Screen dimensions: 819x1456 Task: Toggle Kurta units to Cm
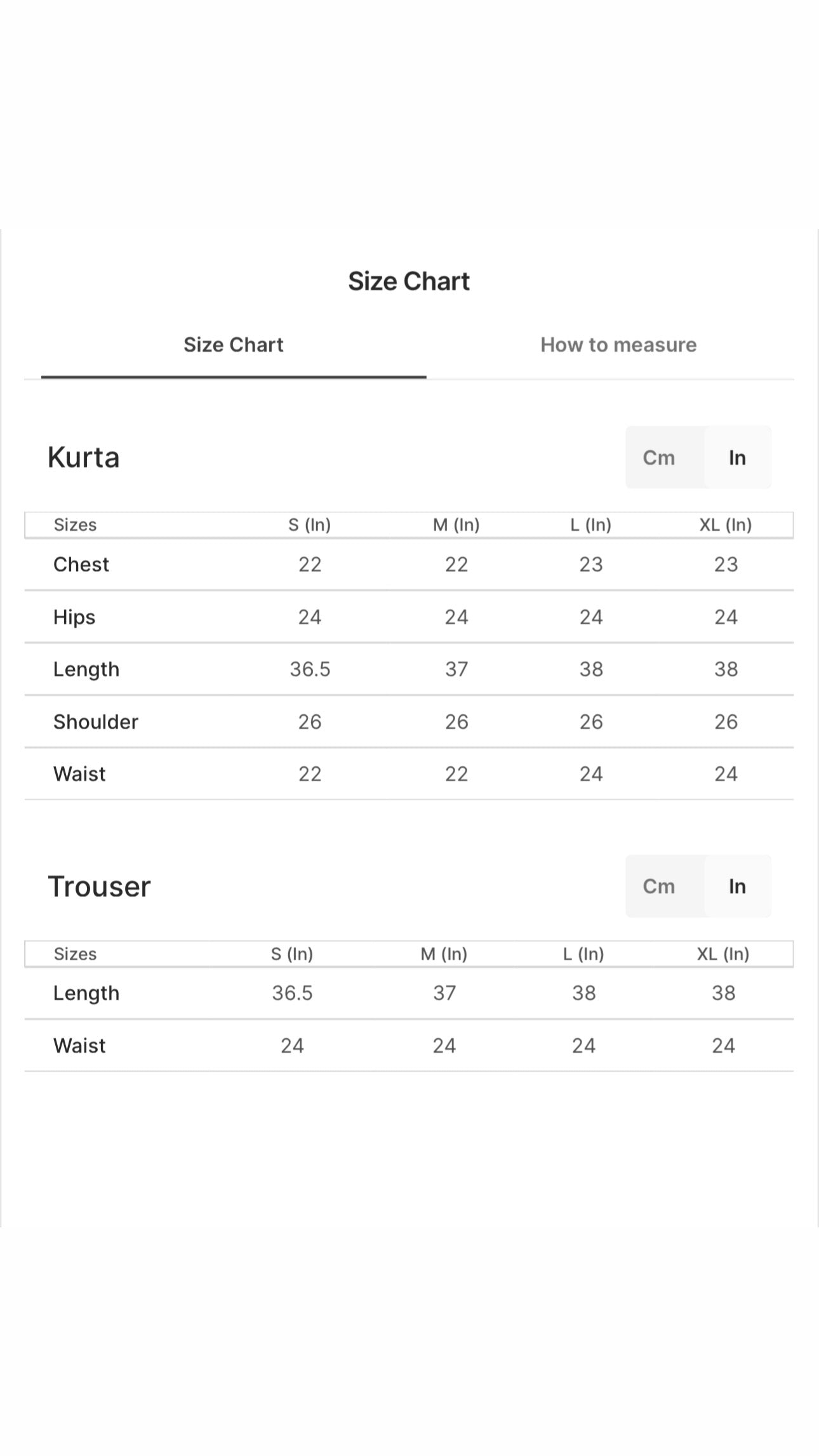(659, 457)
